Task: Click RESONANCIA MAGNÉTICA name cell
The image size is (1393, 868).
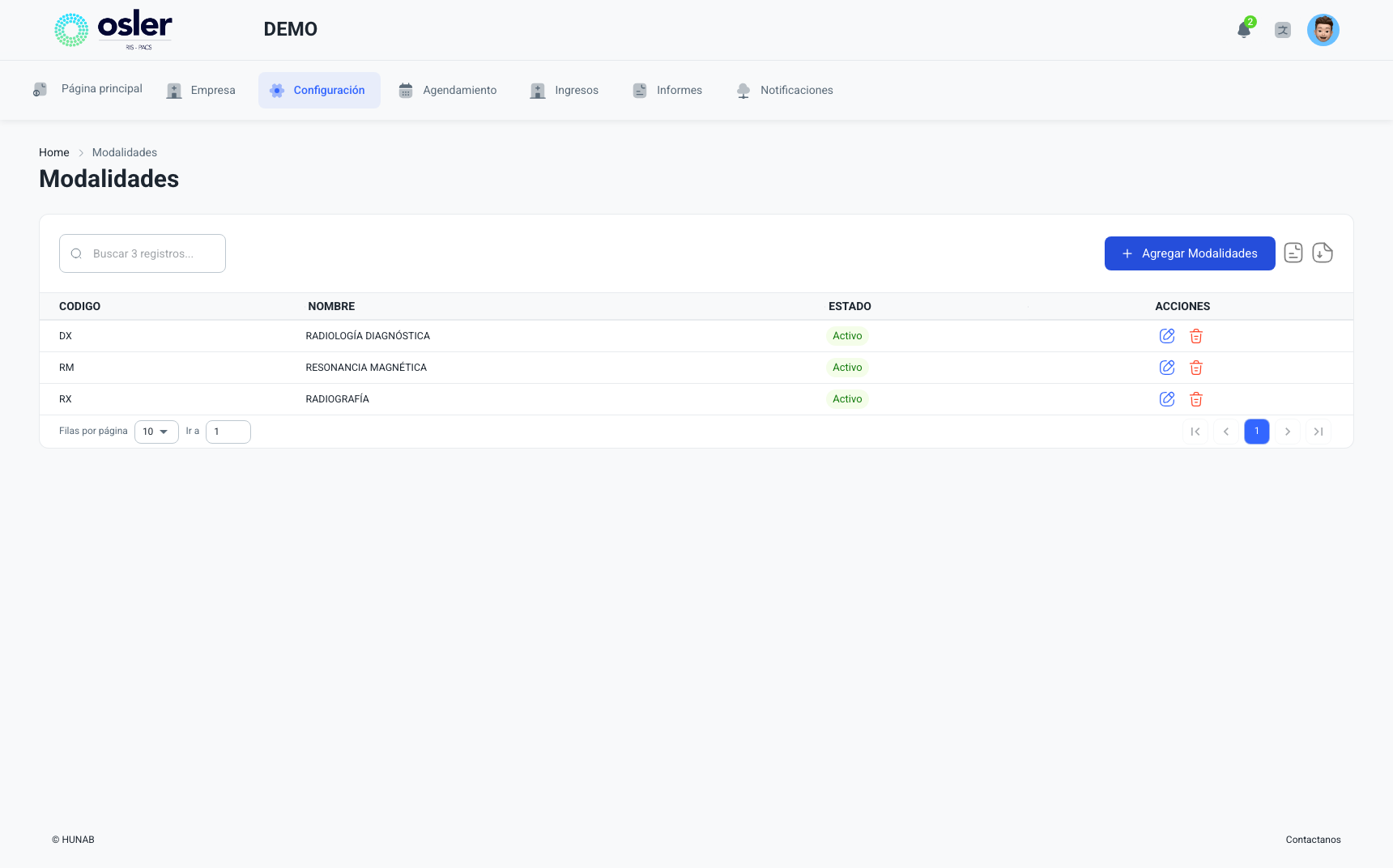Action: click(x=366, y=368)
